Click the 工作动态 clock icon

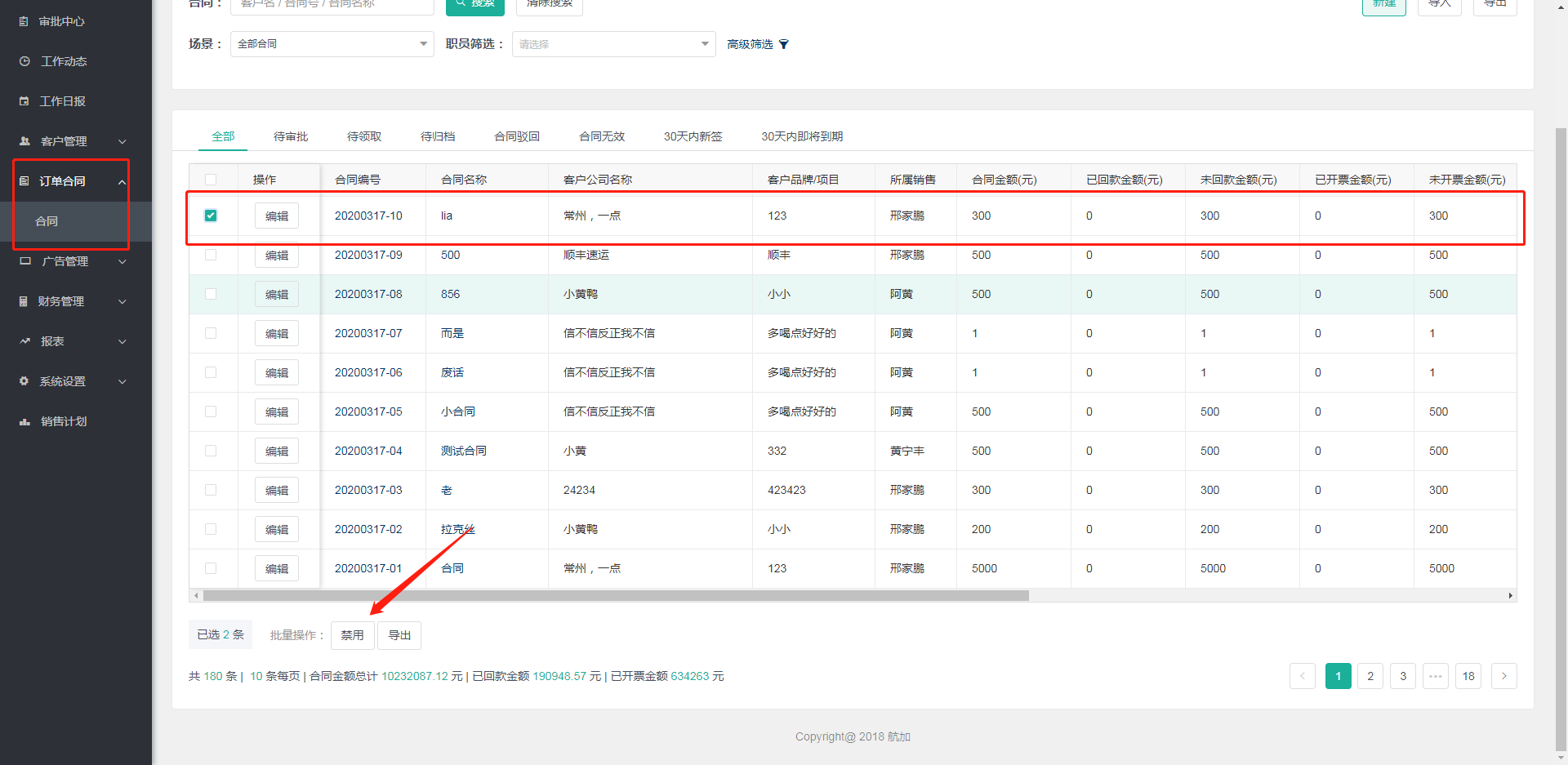(24, 61)
